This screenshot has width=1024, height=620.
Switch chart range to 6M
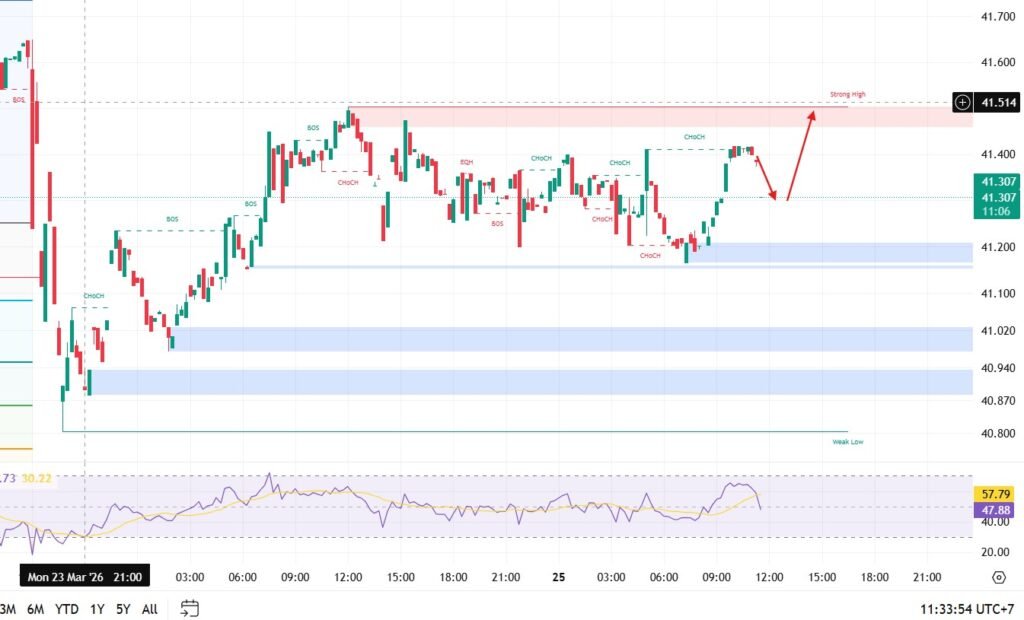point(35,608)
